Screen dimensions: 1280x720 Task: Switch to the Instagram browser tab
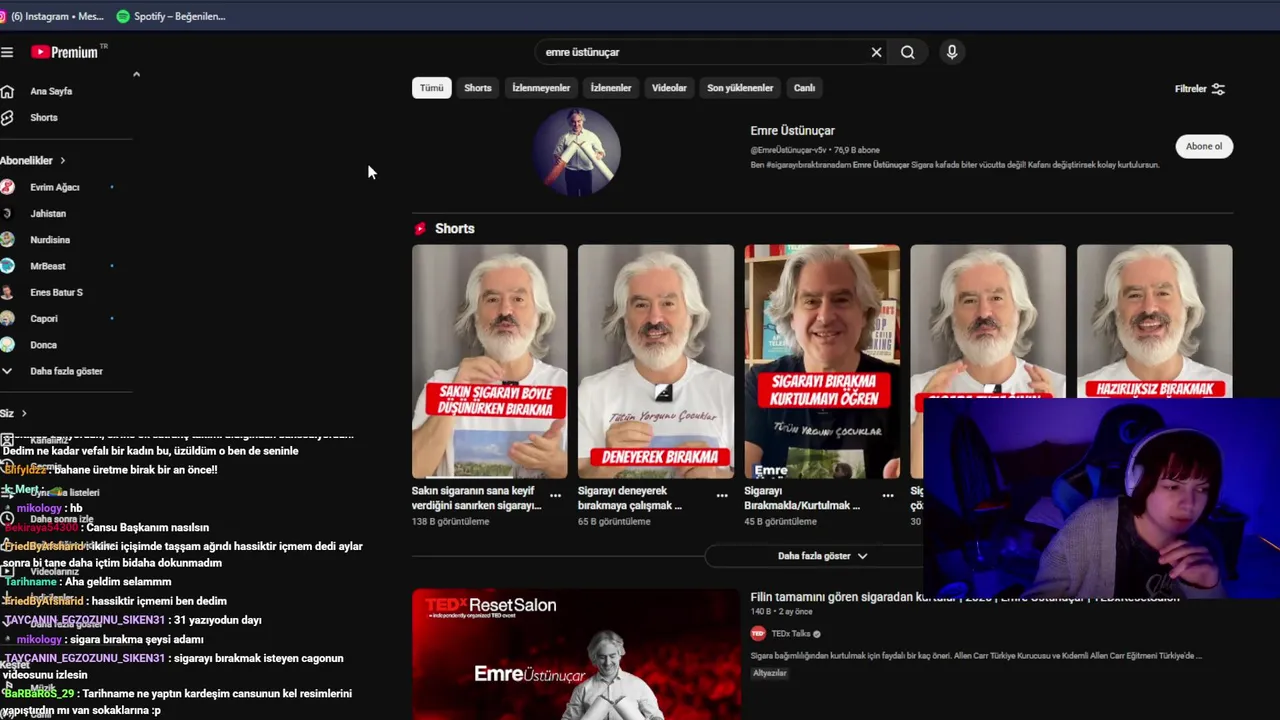(52, 16)
